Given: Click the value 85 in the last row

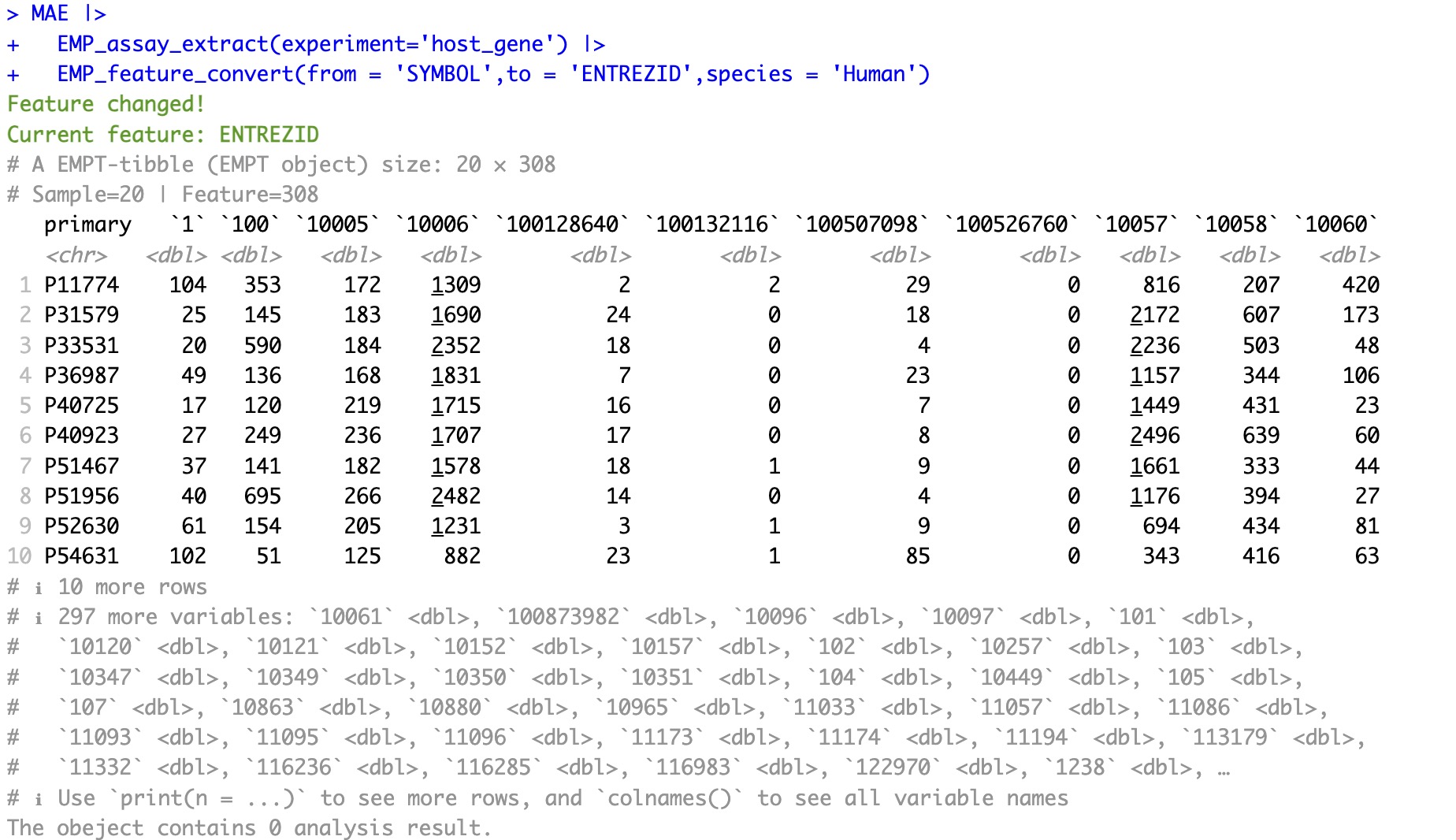Looking at the screenshot, I should (917, 556).
